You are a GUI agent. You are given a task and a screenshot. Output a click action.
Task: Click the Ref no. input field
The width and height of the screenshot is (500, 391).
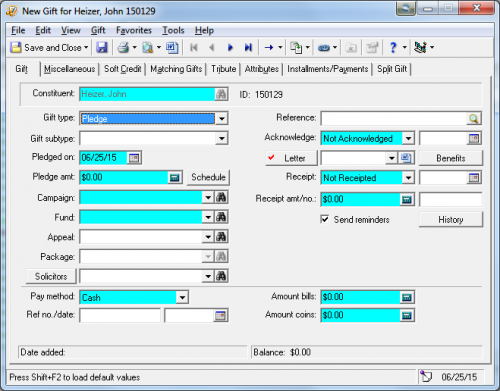point(120,315)
